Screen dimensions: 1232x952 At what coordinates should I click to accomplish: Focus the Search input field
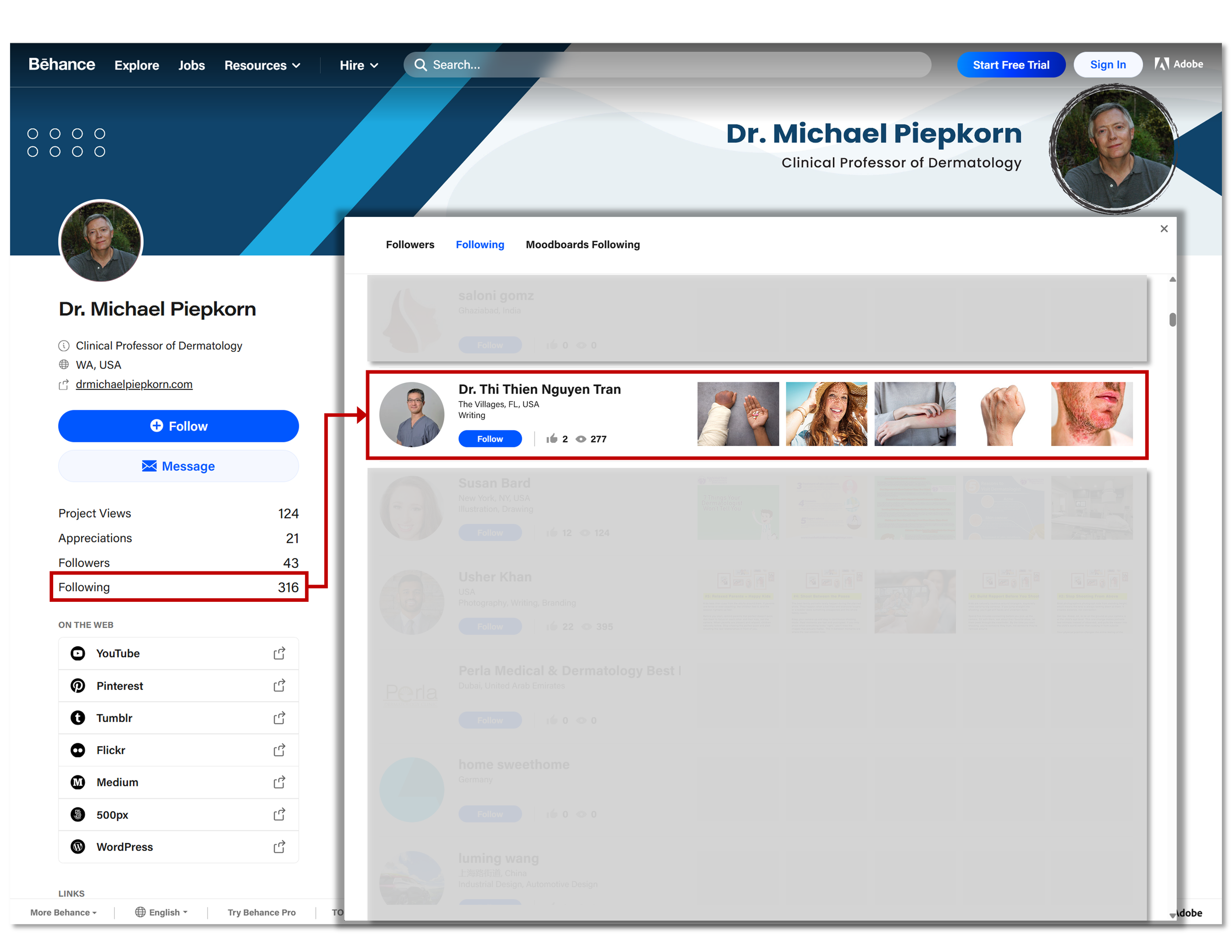point(667,65)
